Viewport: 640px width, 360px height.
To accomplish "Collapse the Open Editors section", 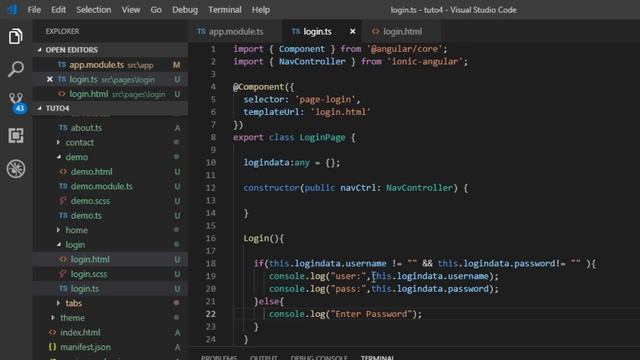I will [40, 50].
